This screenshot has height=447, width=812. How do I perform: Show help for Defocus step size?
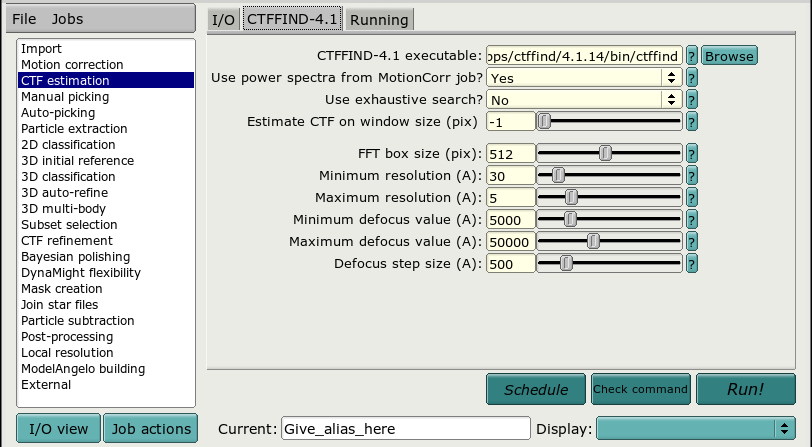tap(691, 264)
